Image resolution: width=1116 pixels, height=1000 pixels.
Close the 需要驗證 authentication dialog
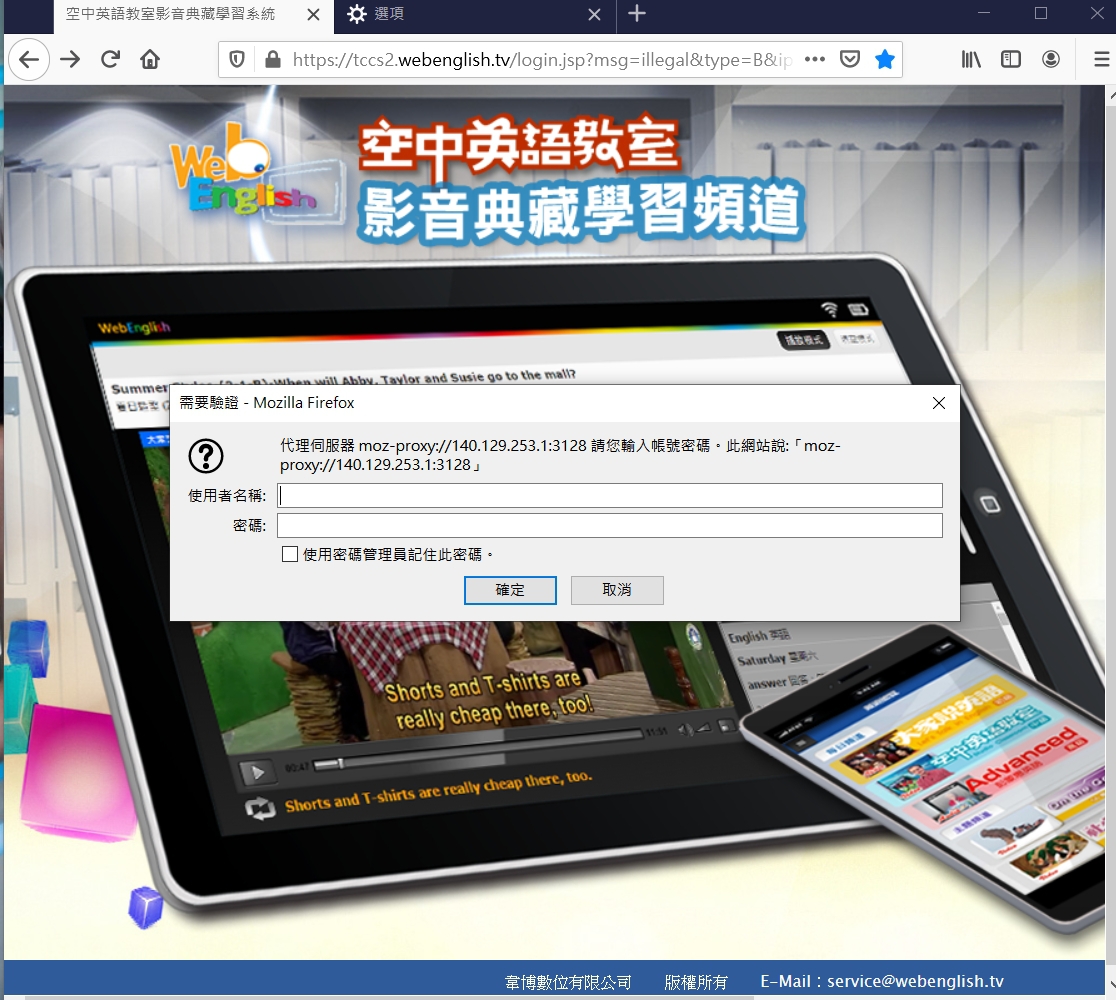(x=939, y=403)
